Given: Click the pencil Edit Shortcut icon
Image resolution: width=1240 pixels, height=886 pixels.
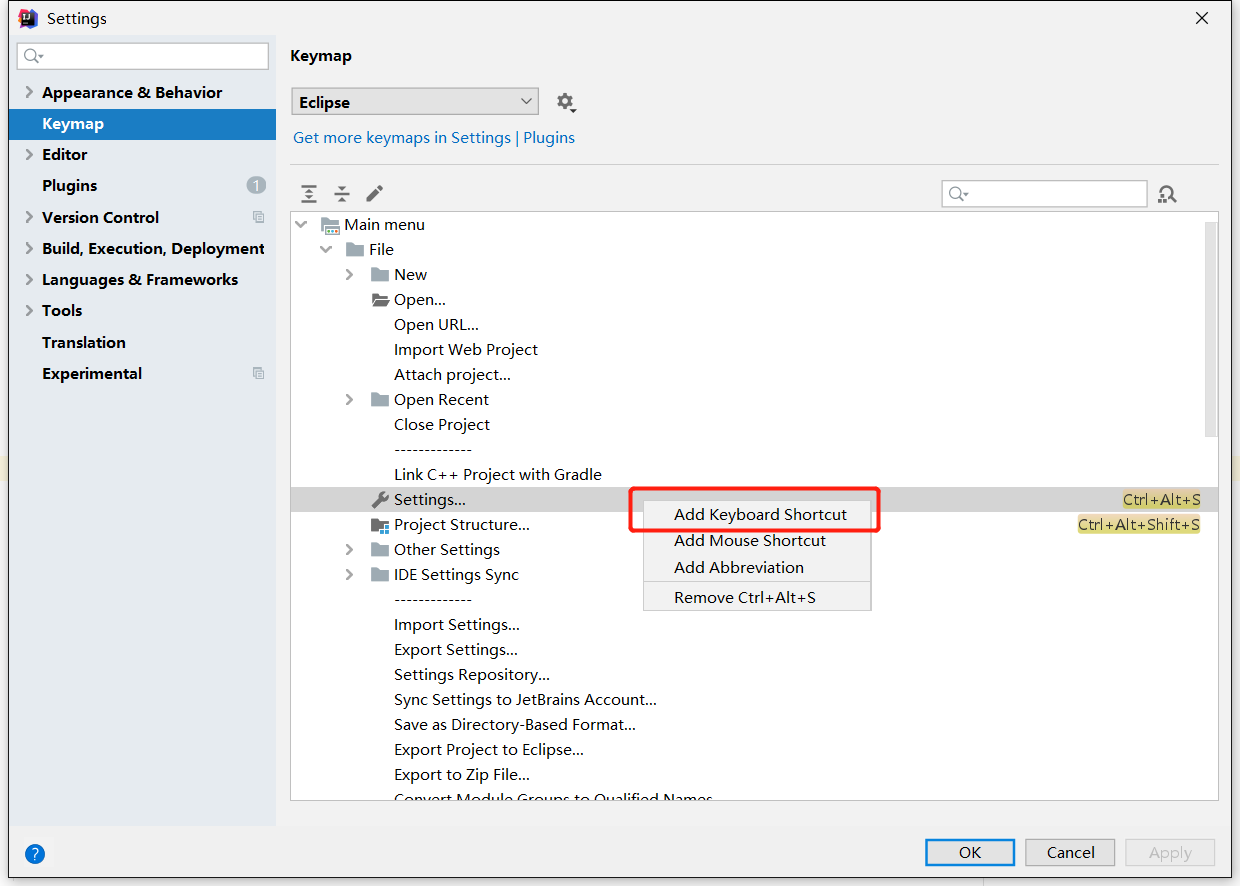Looking at the screenshot, I should click(375, 193).
